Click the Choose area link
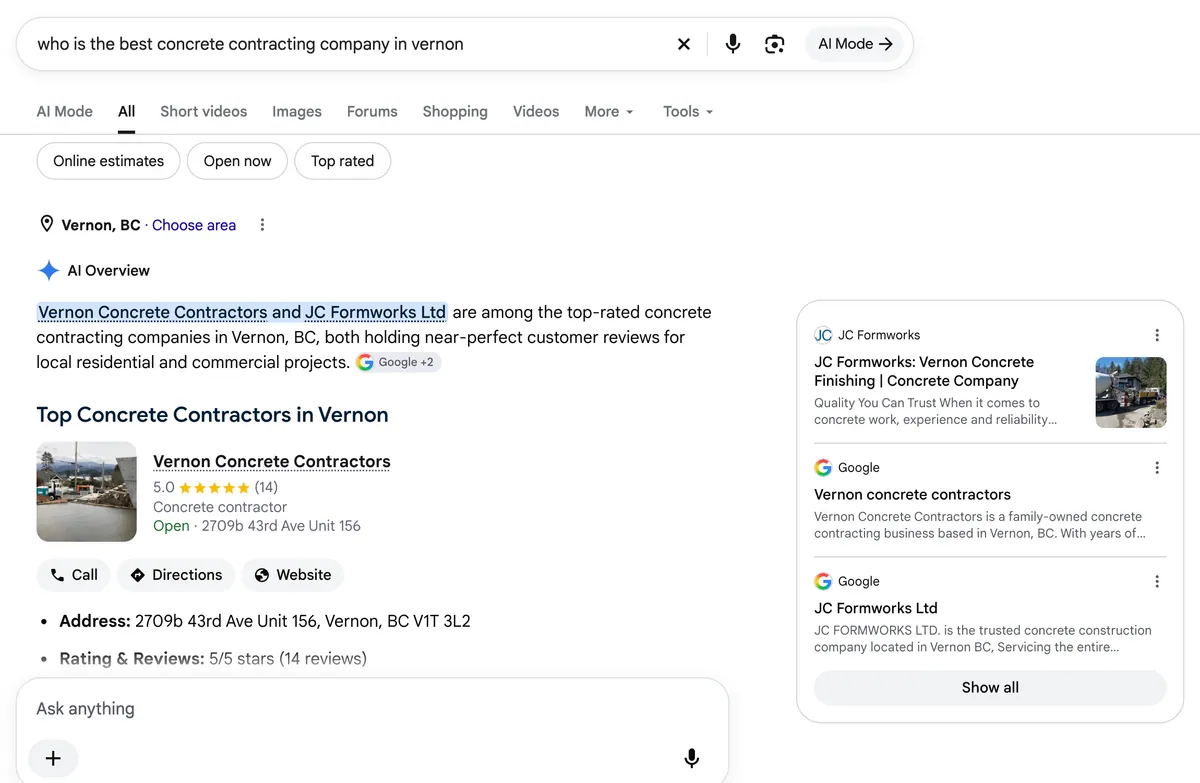The width and height of the screenshot is (1200, 783). tap(194, 225)
